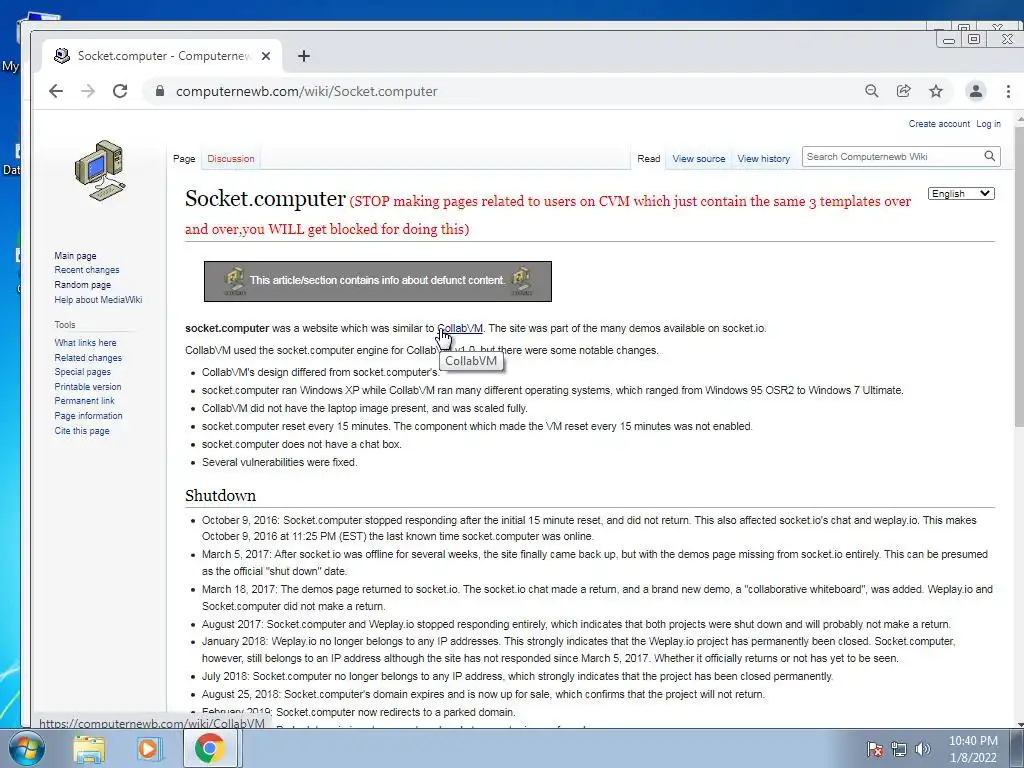Click the Shutdown section heading
This screenshot has width=1024, height=768.
(x=220, y=496)
